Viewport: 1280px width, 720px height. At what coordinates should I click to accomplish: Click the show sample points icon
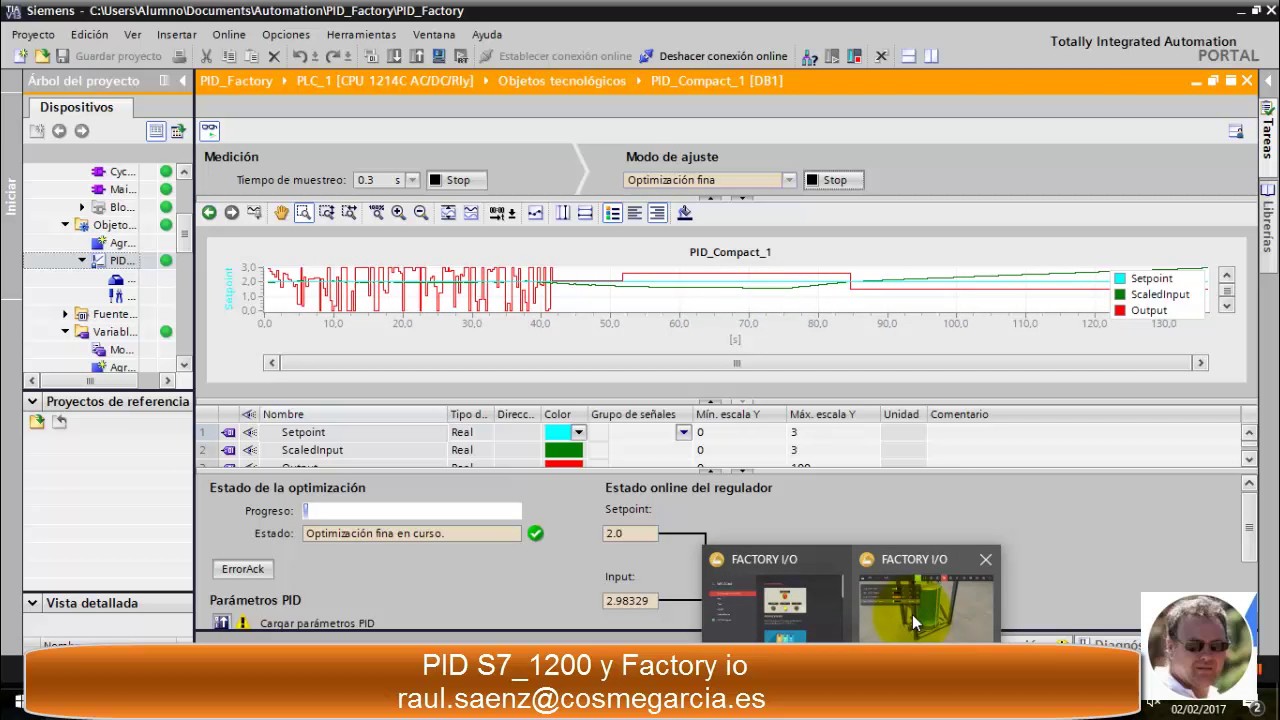535,212
